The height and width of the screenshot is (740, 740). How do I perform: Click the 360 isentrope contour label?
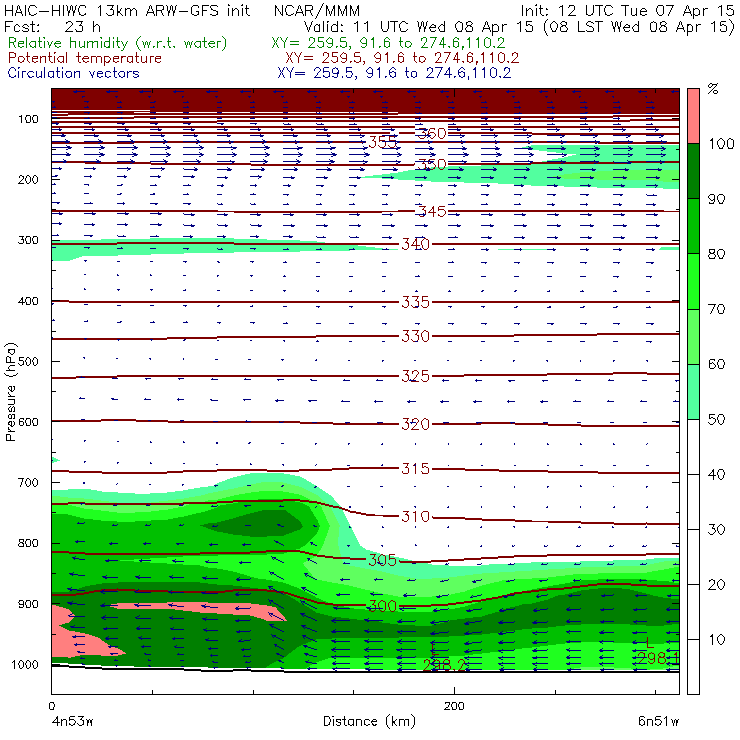pos(431,134)
